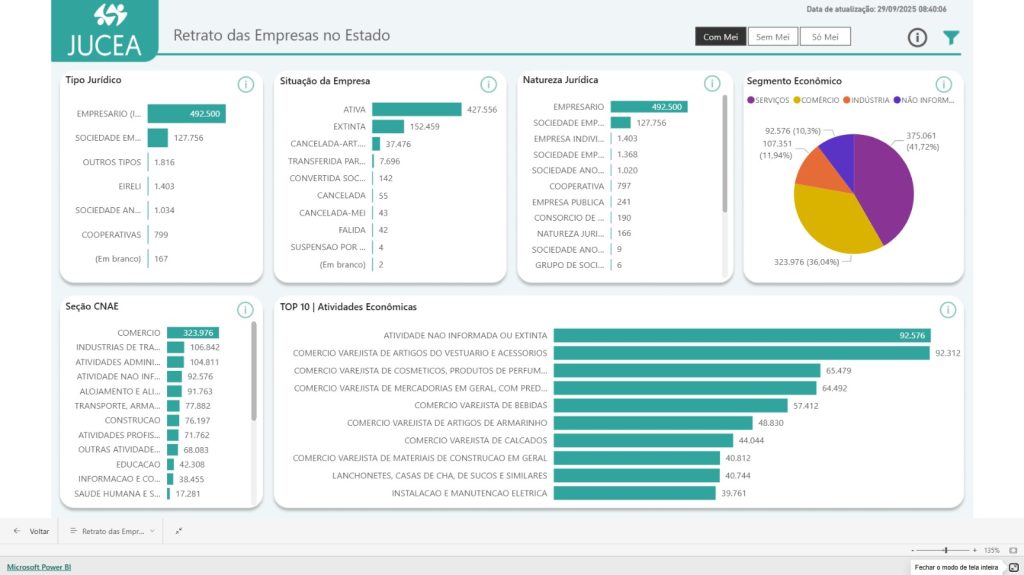Click the large info icon in header

pyautogui.click(x=917, y=38)
